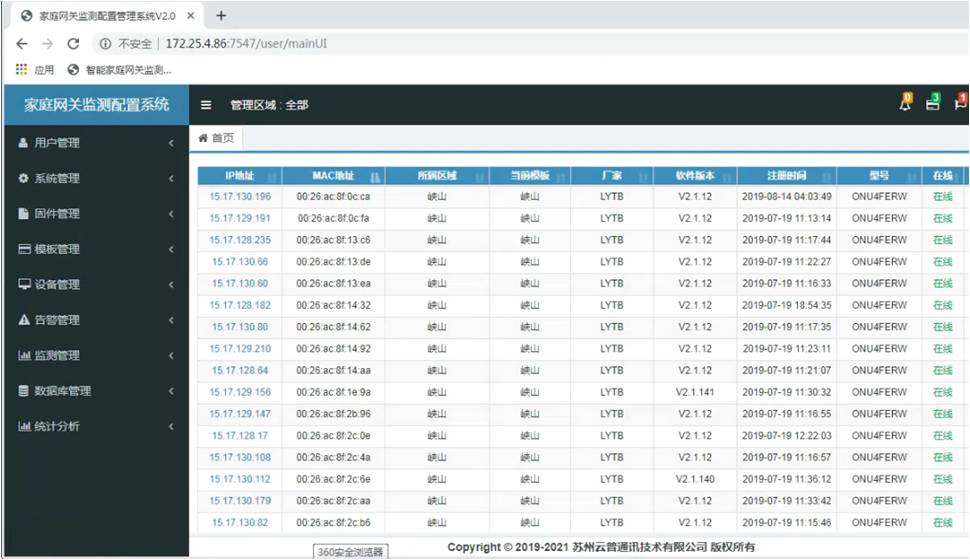Open the bell alarm notifications icon

pyautogui.click(x=905, y=103)
